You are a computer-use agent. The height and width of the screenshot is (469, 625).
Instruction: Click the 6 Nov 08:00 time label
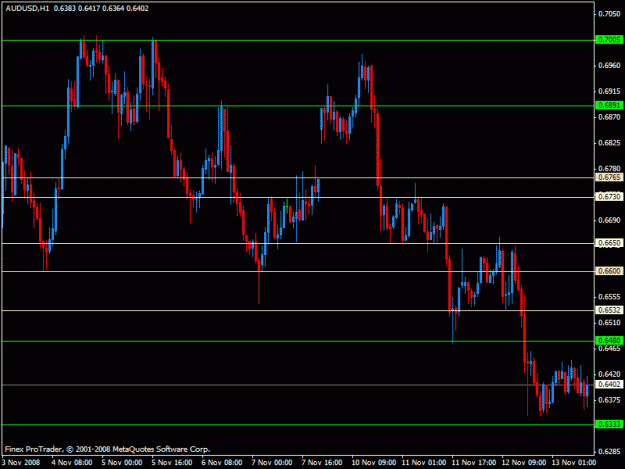click(x=222, y=462)
